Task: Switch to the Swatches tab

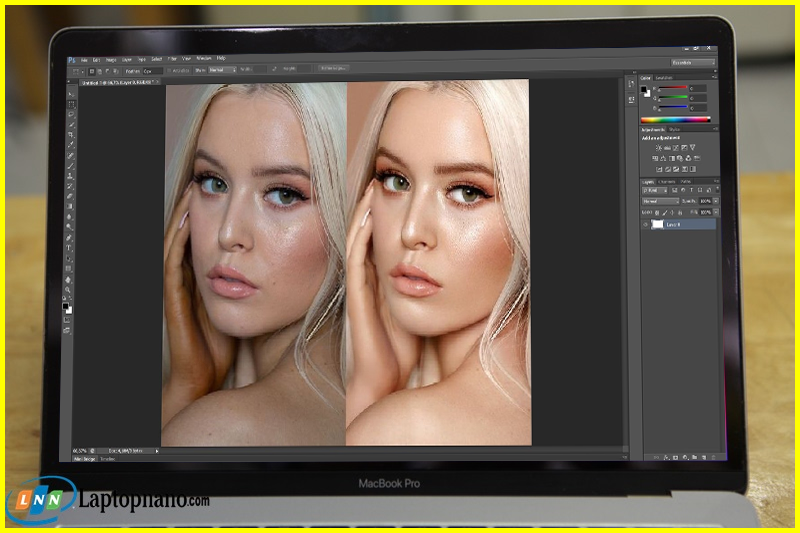Action: 663,77
